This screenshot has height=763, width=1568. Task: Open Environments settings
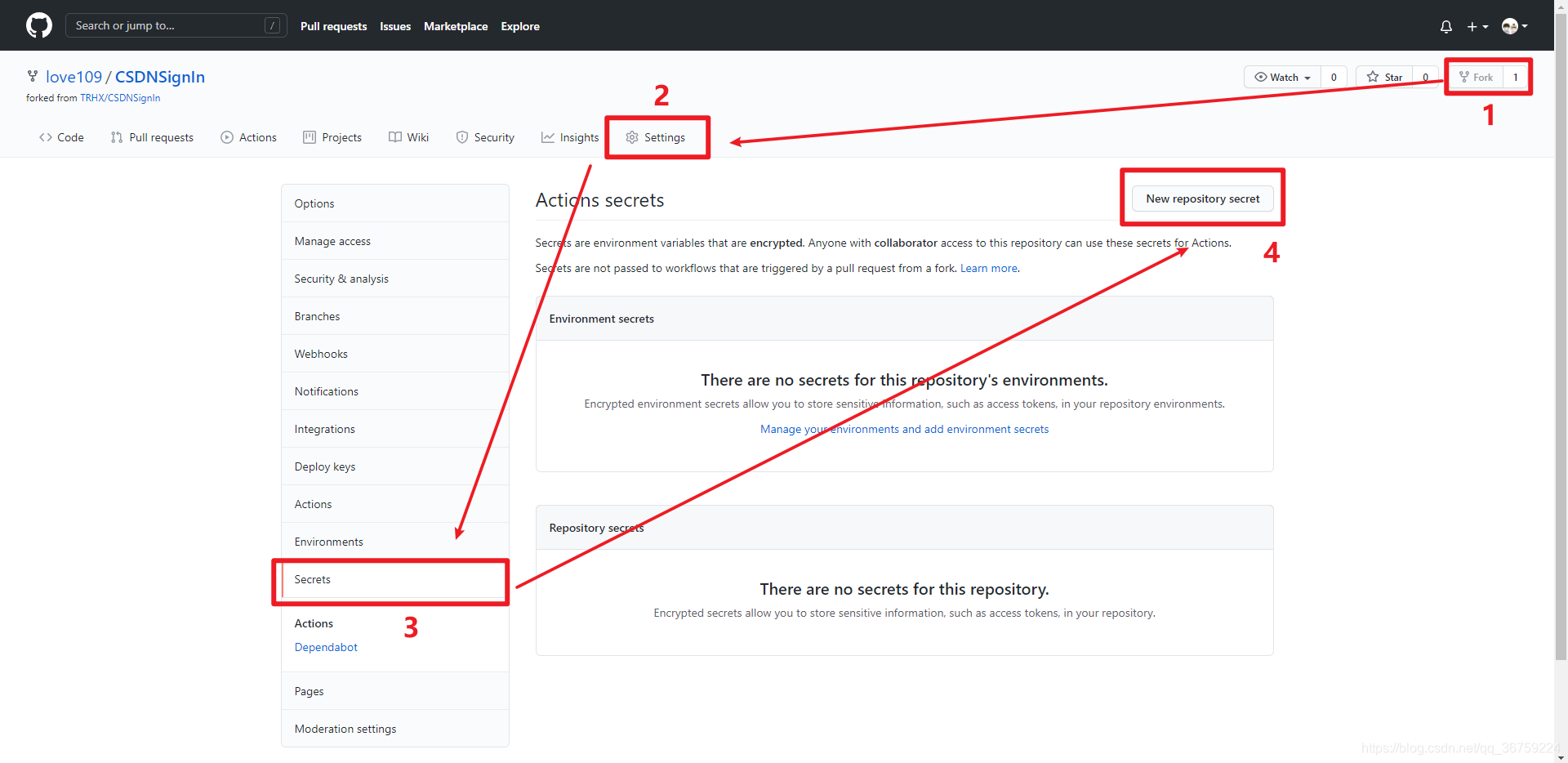395,542
